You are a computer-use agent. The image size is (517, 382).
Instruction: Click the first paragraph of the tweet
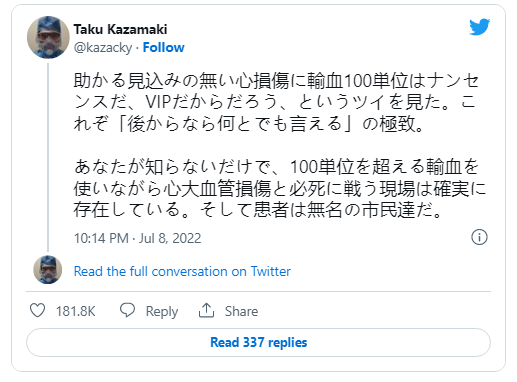[x=276, y=102]
